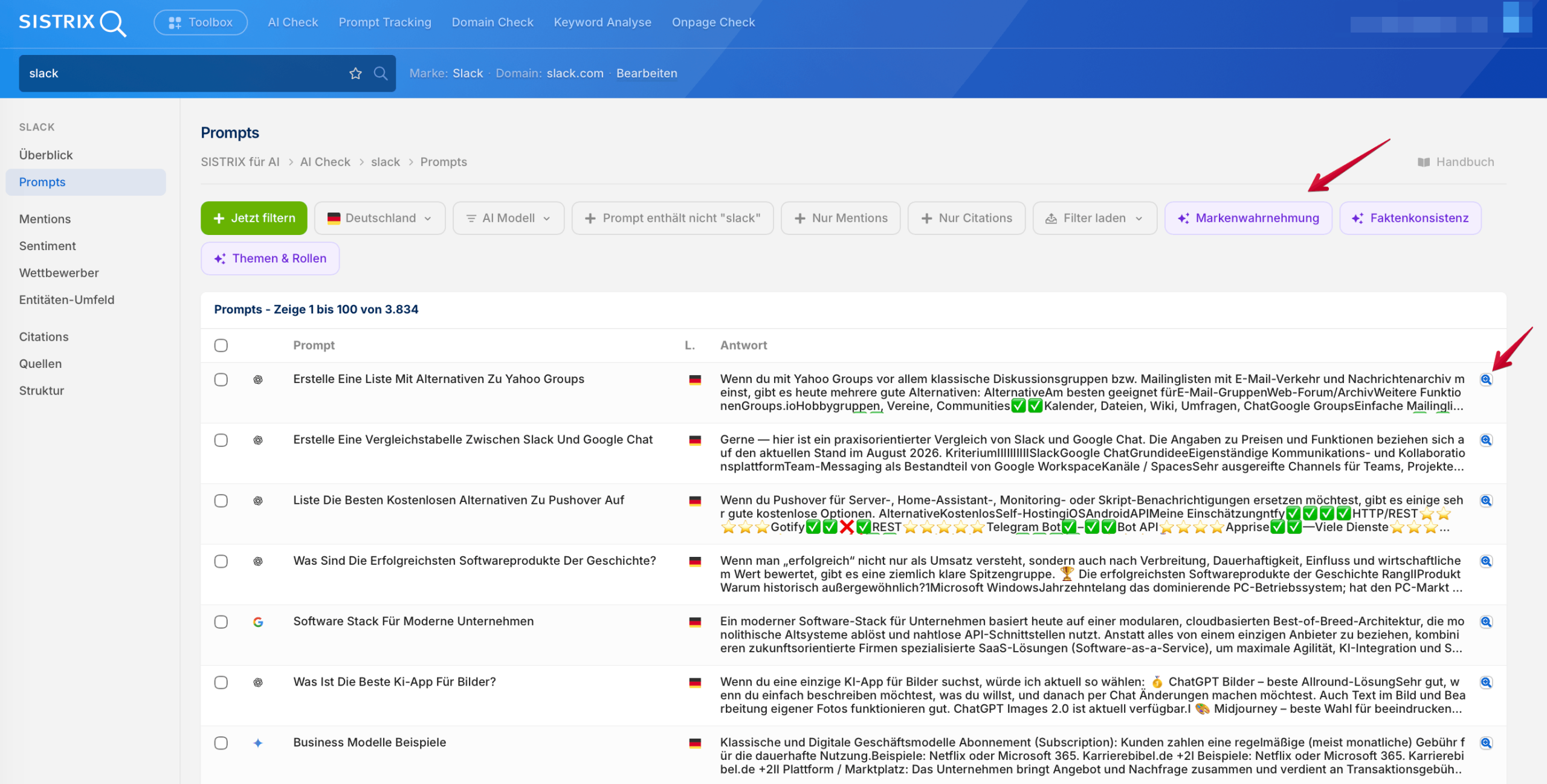Click the search magnifier icon in search bar
1547x784 pixels.
point(381,73)
